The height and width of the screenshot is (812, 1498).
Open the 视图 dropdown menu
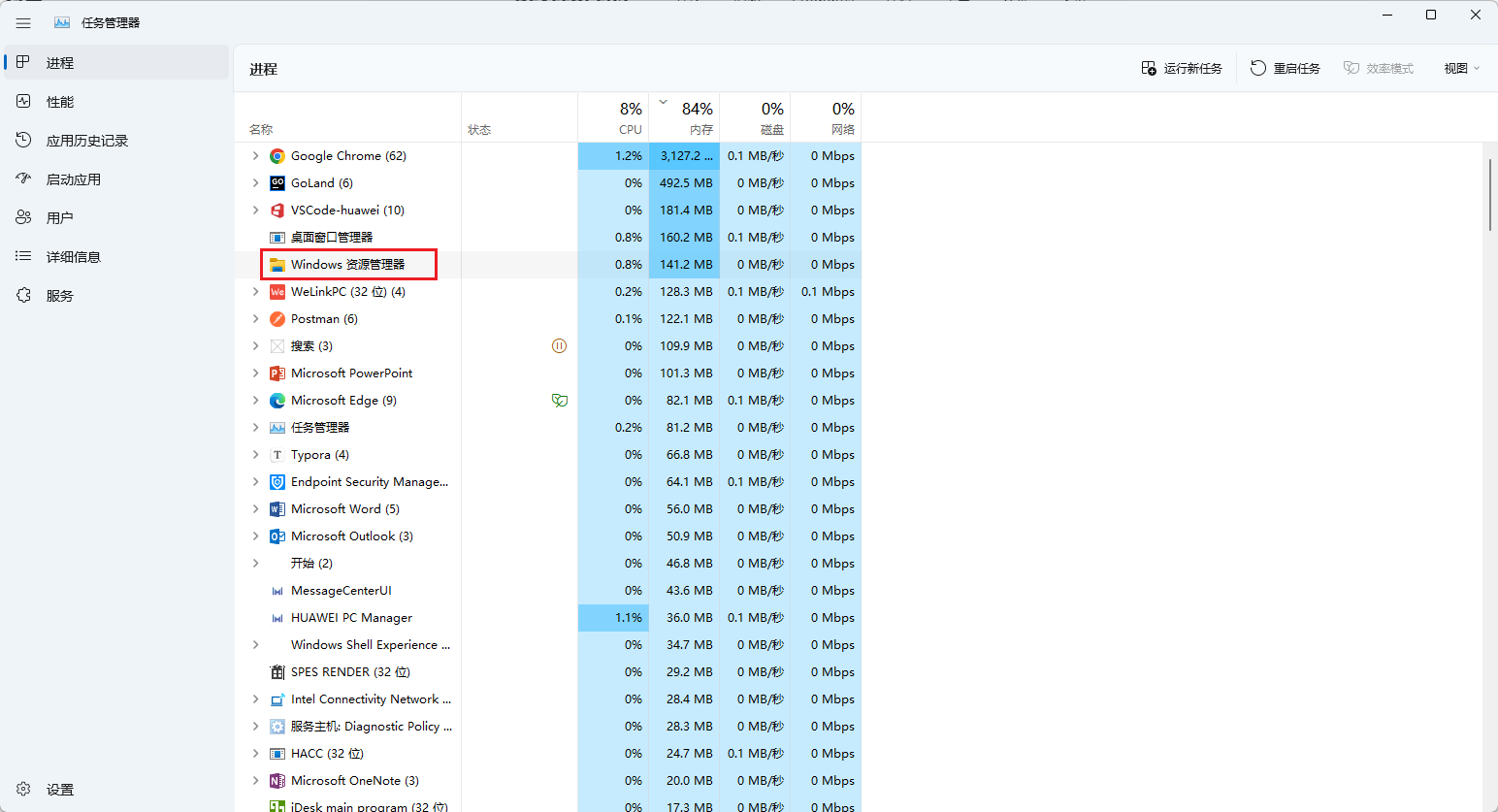[1461, 69]
